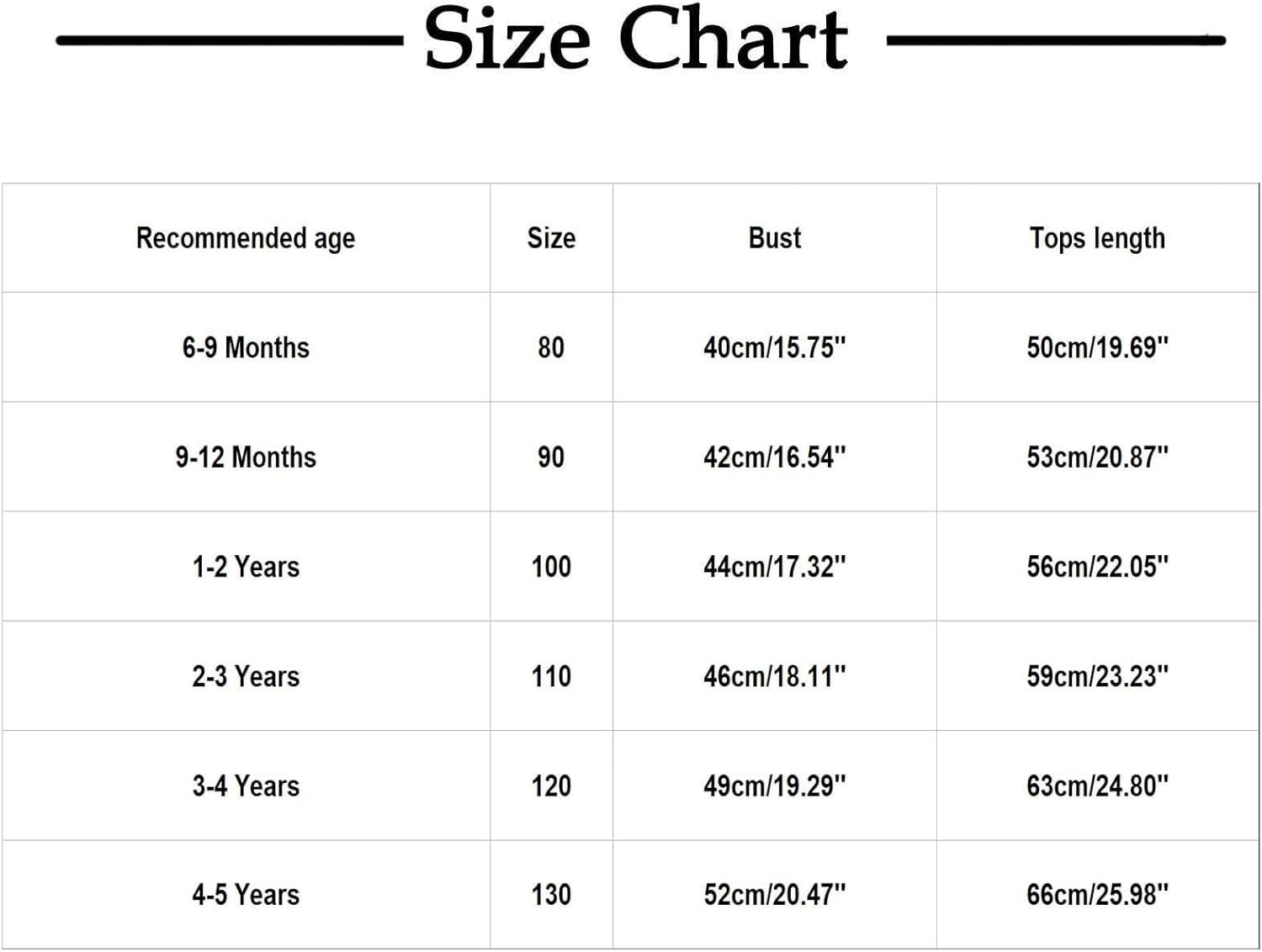Click bust value 40cm/15.75"
The image size is (1262, 952).
(775, 347)
